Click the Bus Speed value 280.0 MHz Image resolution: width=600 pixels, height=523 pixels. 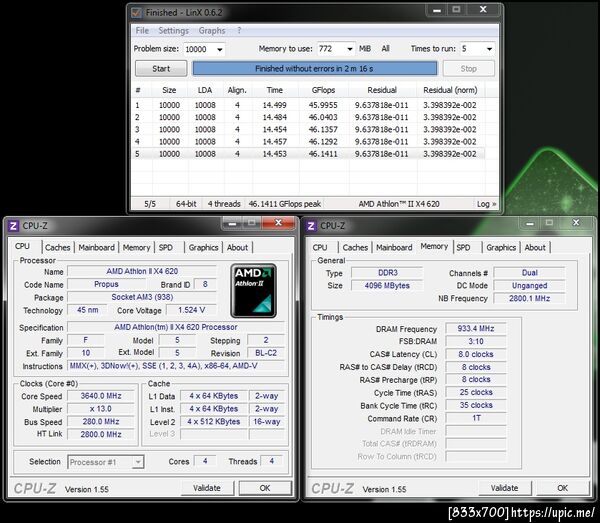(x=101, y=422)
